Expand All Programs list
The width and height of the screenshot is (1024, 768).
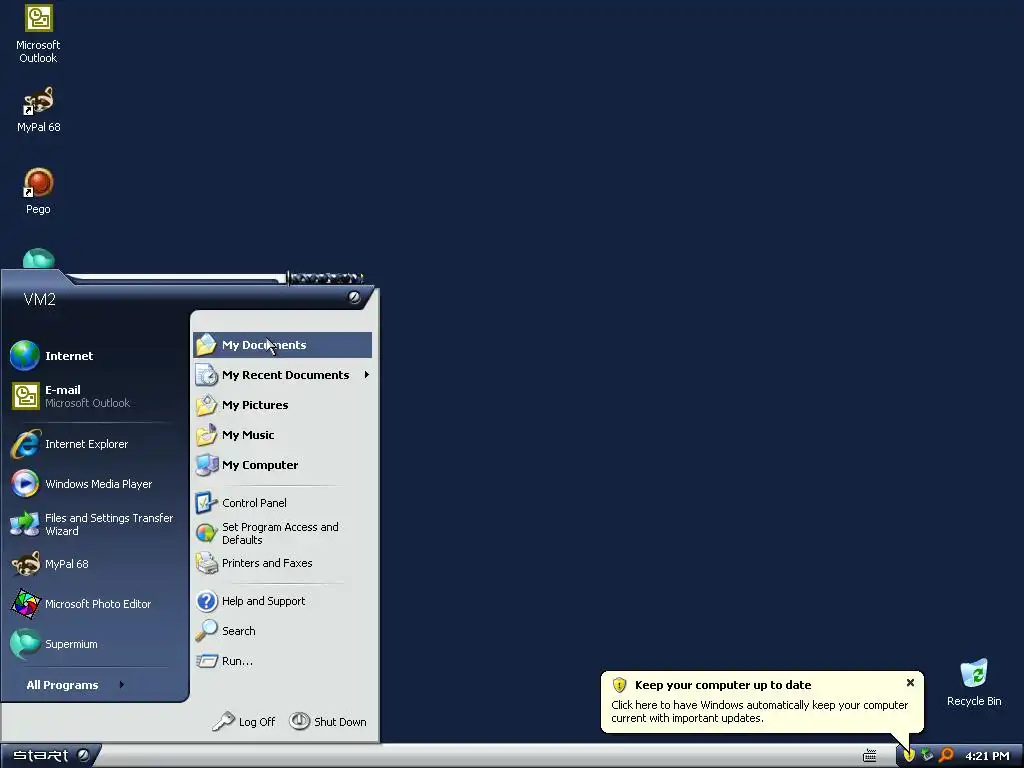pos(75,685)
